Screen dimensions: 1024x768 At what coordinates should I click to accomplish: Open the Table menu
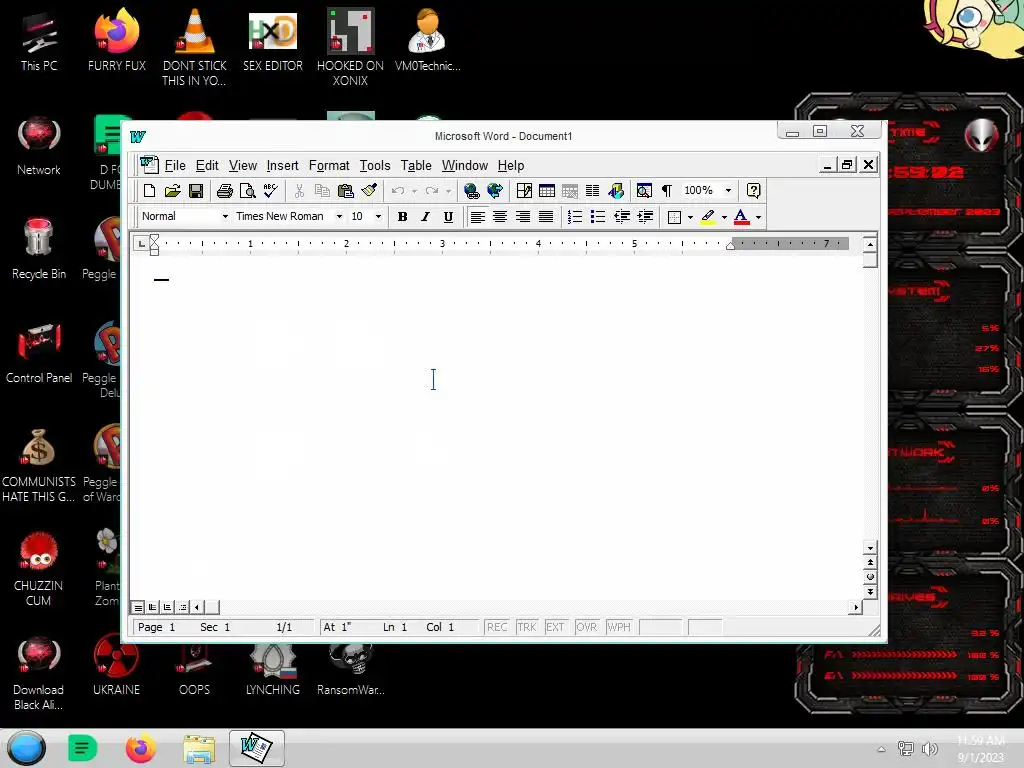(x=416, y=166)
